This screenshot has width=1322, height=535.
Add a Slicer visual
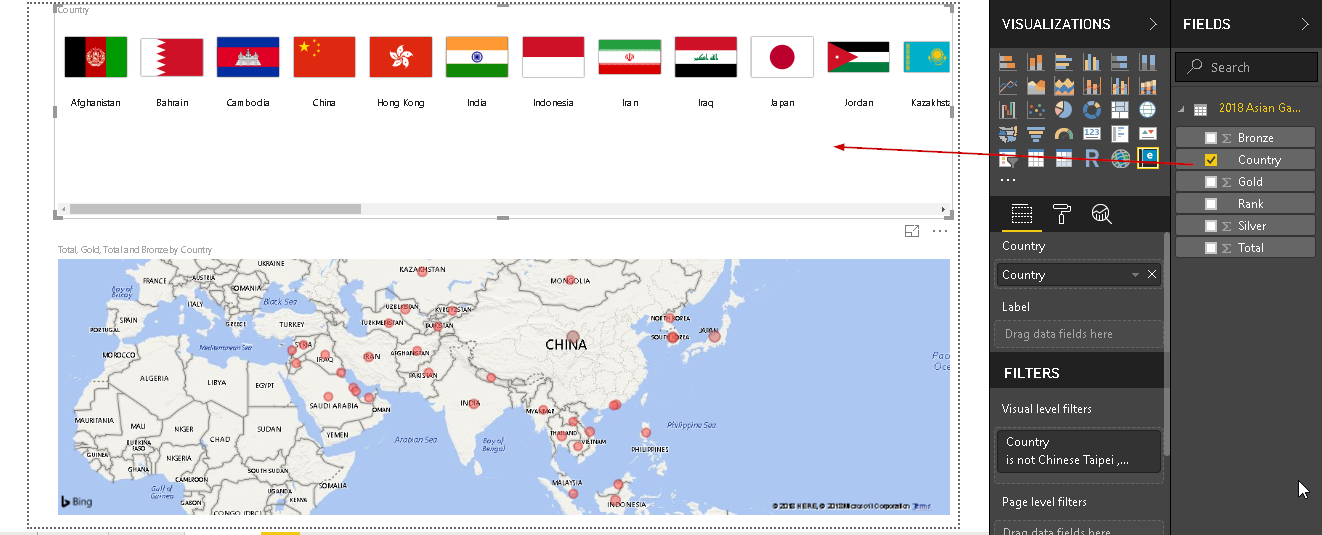1008,158
